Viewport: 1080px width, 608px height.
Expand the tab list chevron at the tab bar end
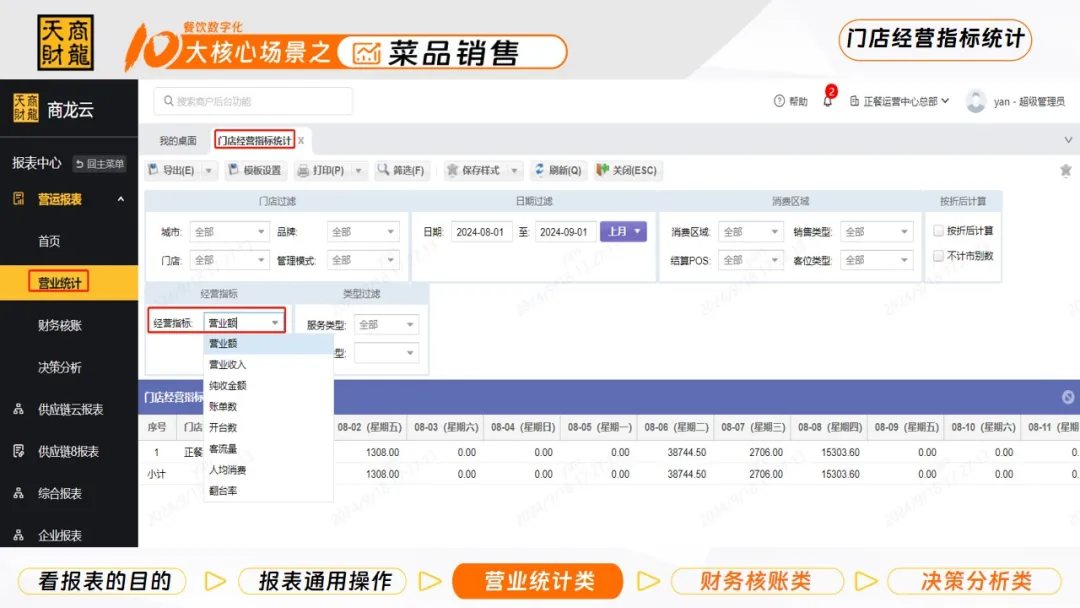1068,140
